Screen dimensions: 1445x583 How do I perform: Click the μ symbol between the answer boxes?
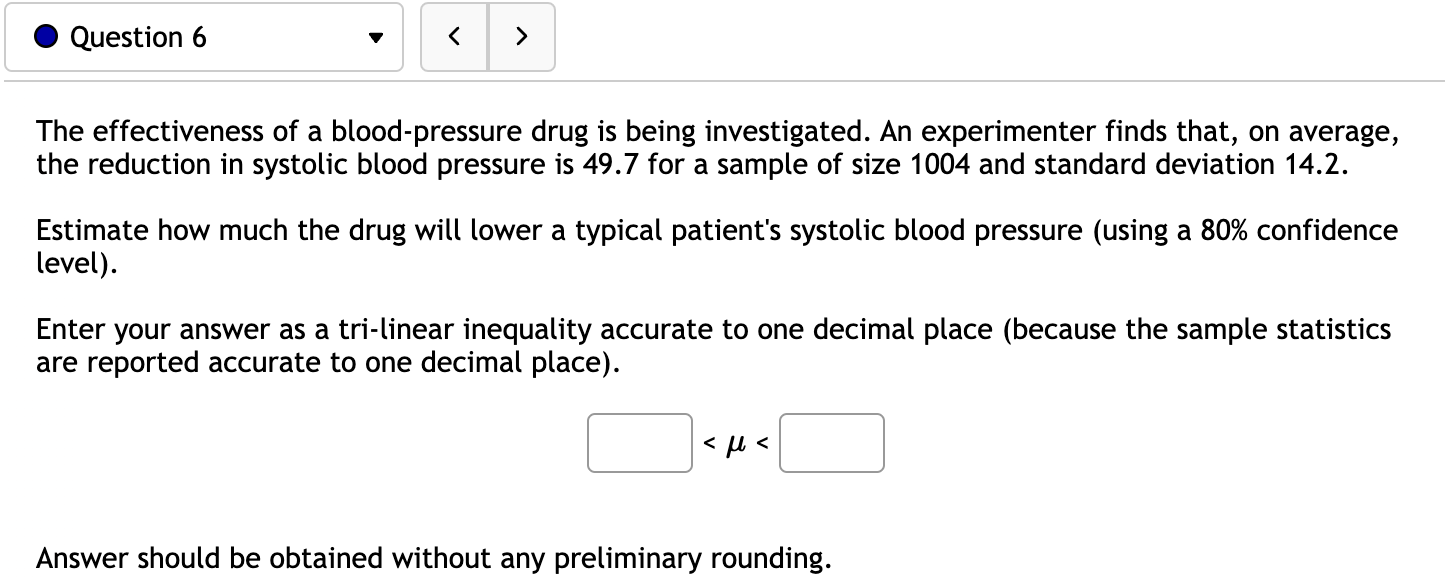click(x=734, y=443)
